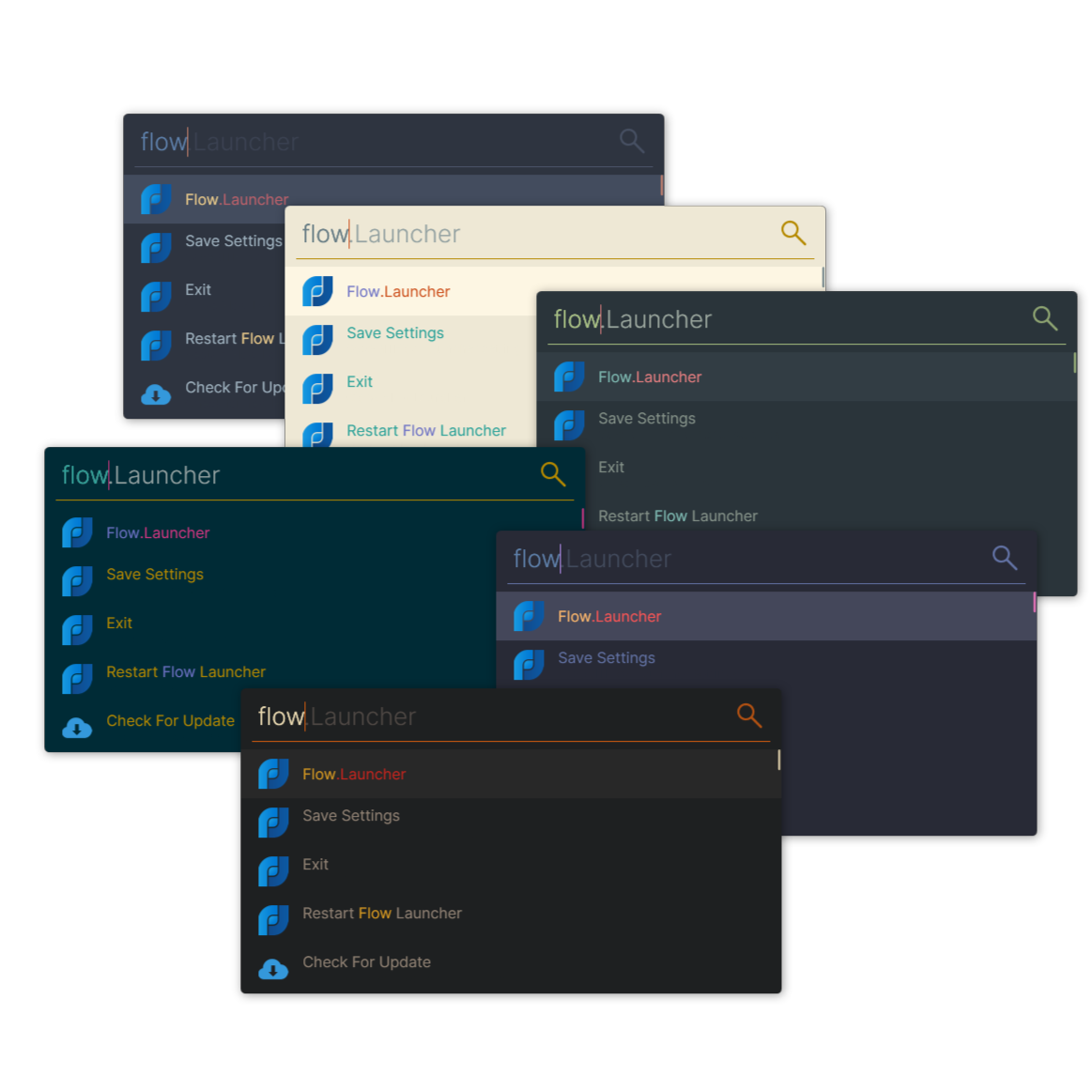Click the cloud update icon in the bottom window

[x=273, y=969]
